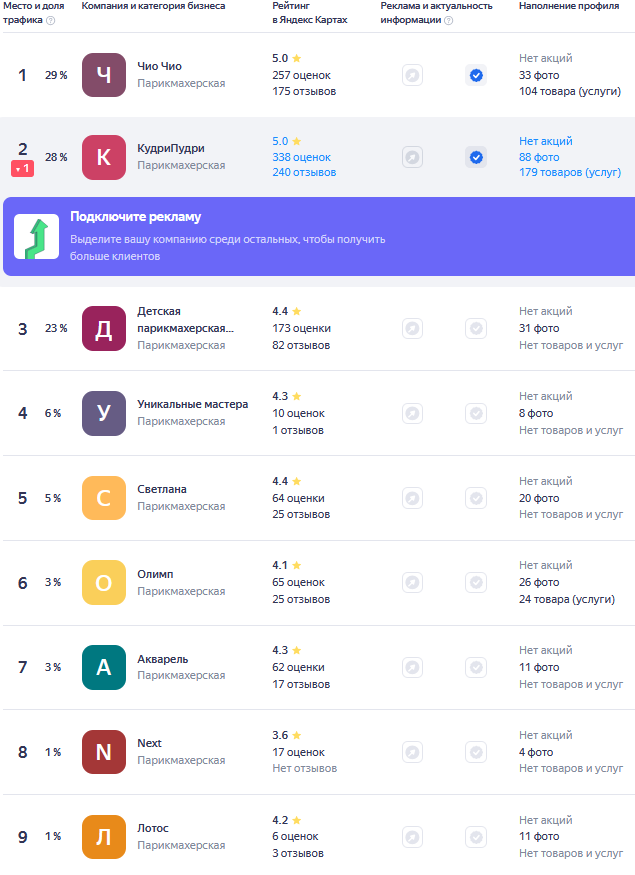Click the help icon next to Реклама и актуальность информации
This screenshot has width=635, height=875.
coord(449,21)
